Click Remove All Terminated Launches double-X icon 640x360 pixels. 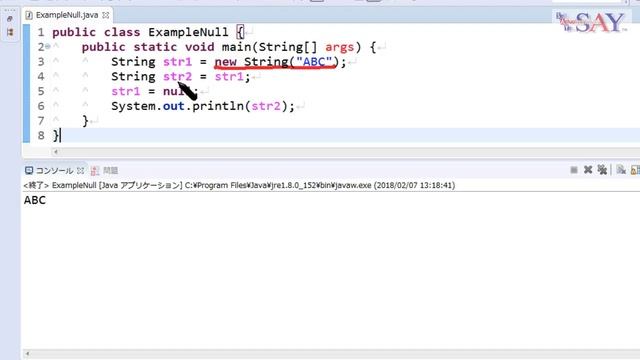coord(602,170)
